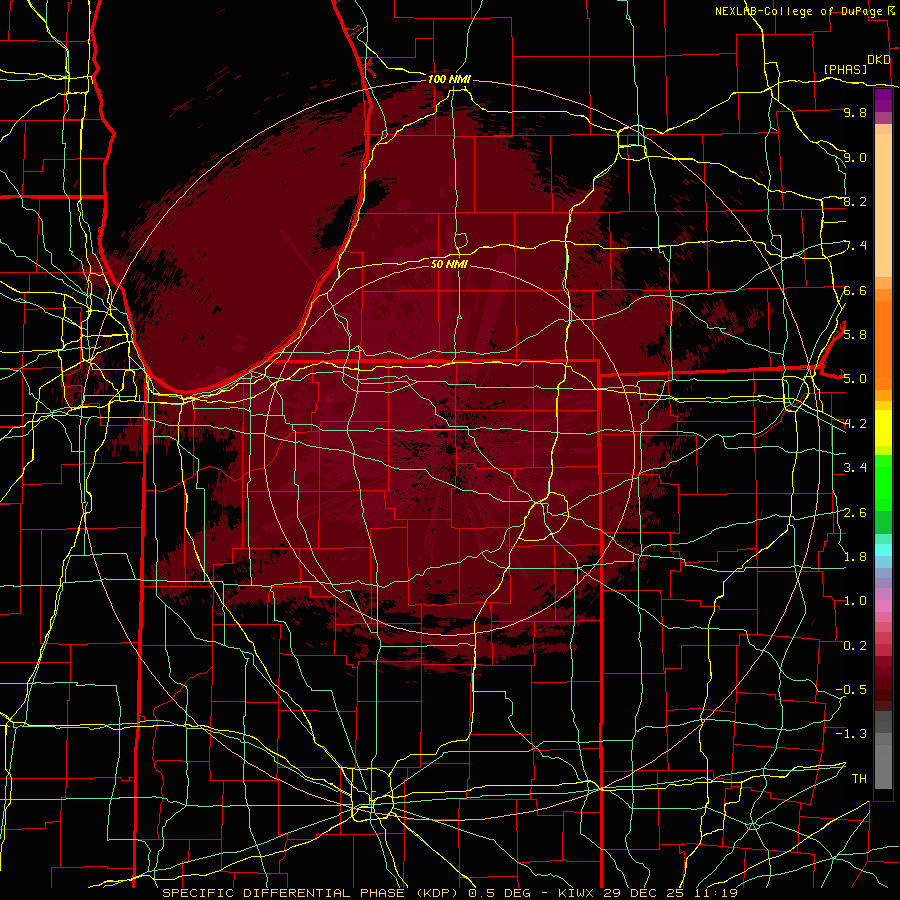Click the -1.3 value on the scale
Viewport: 900px width, 900px height.
point(851,734)
